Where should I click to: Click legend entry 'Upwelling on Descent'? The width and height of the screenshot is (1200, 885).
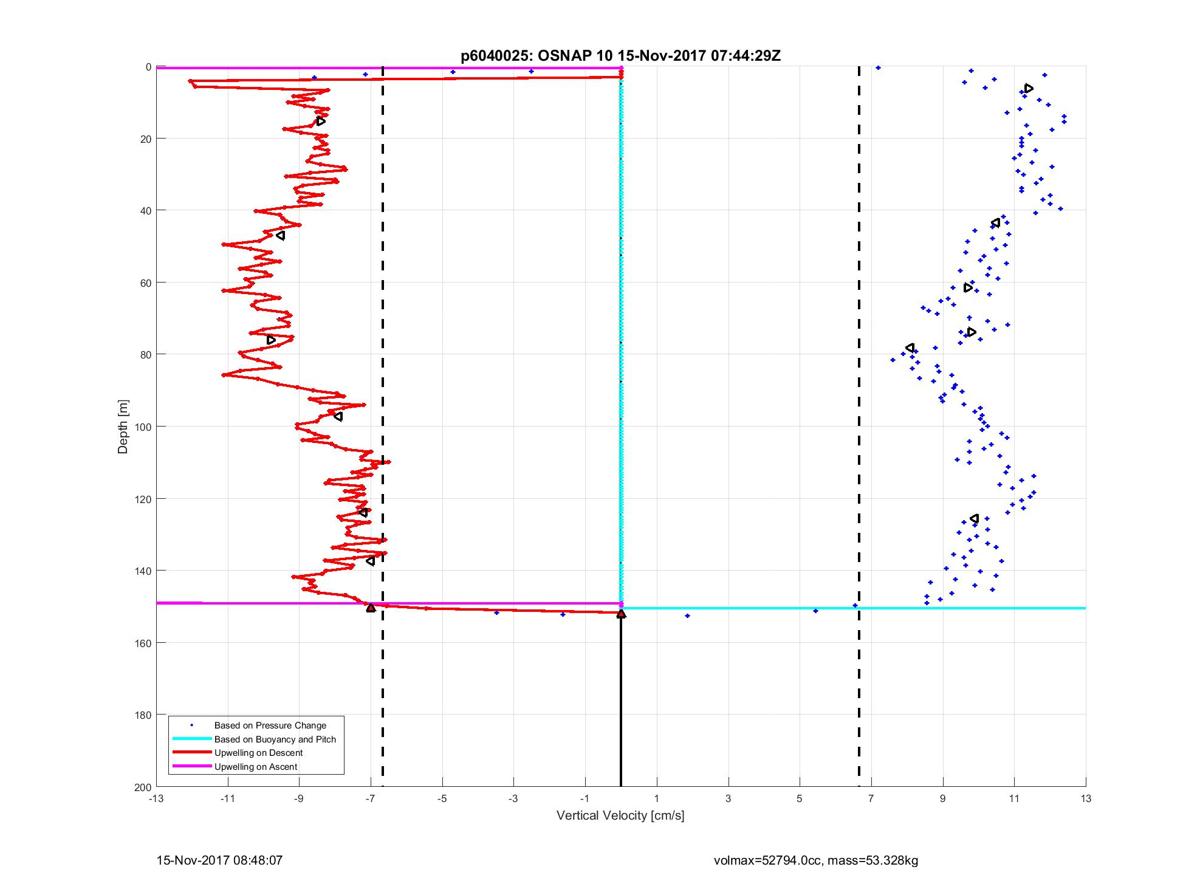pyautogui.click(x=258, y=753)
